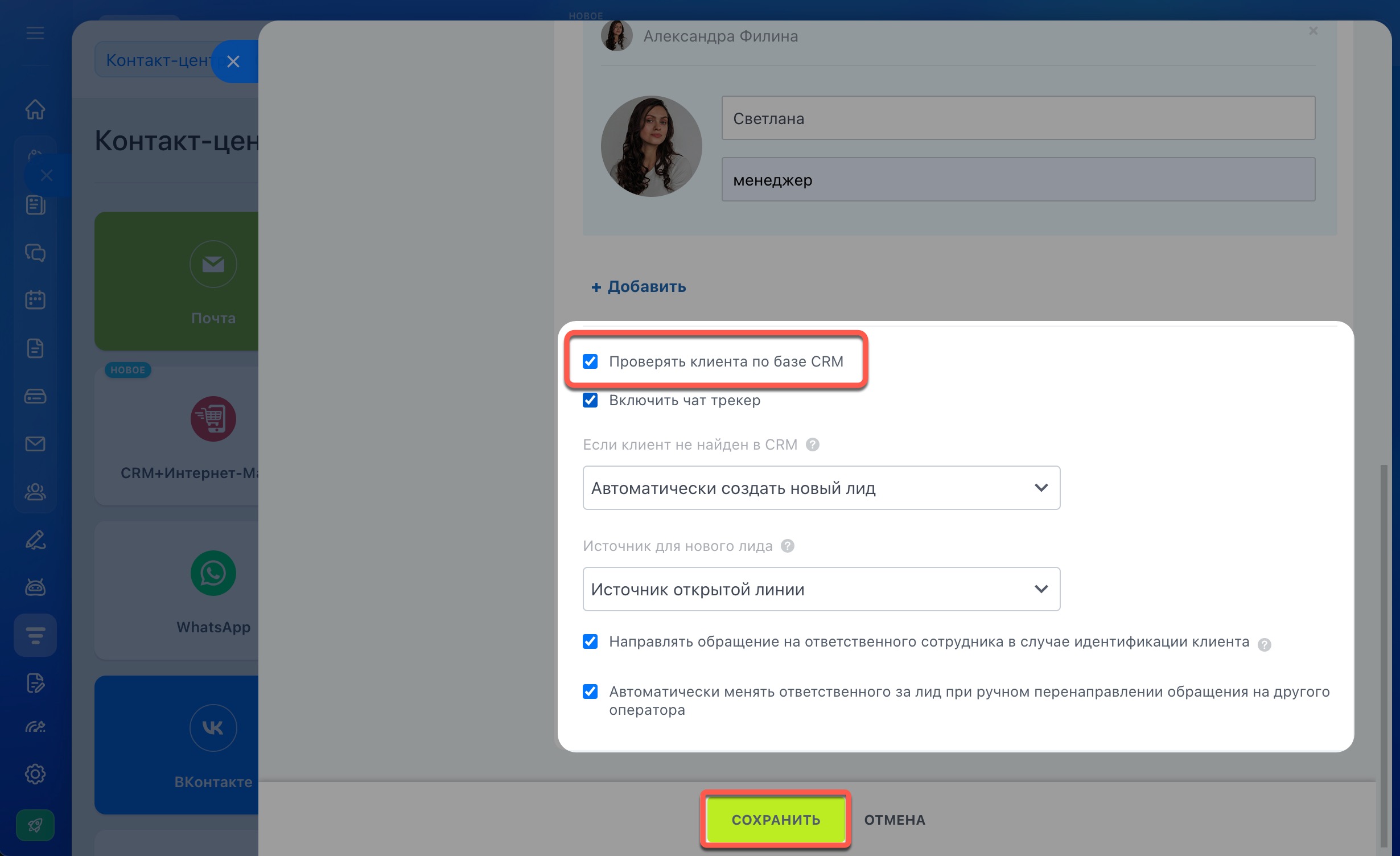Click the help icon next to 'Если клиент не найден в CRM'
The image size is (1400, 856).
pos(813,445)
